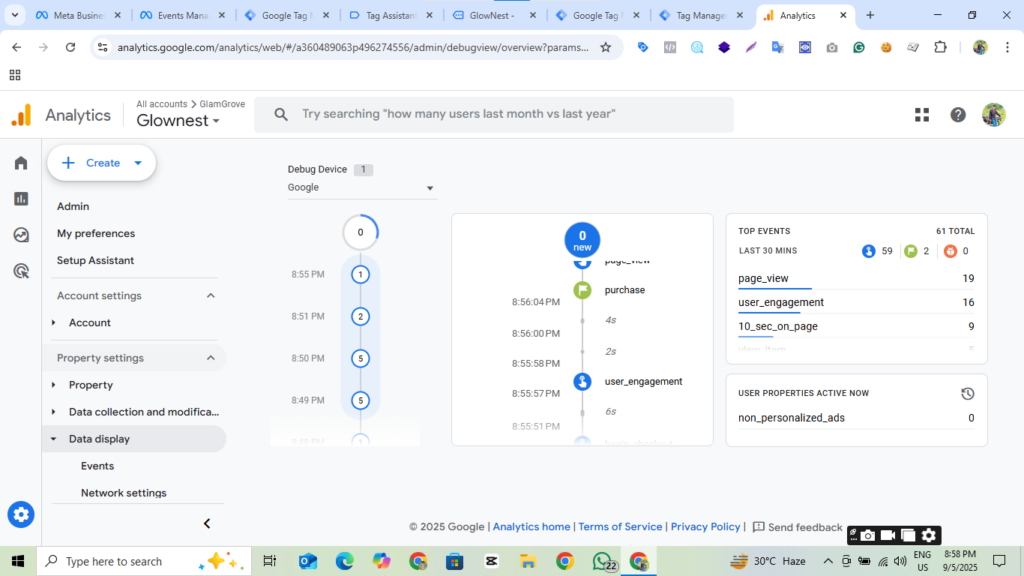This screenshot has width=1024, height=576.
Task: Open the Google apps grid icon
Action: [922, 115]
